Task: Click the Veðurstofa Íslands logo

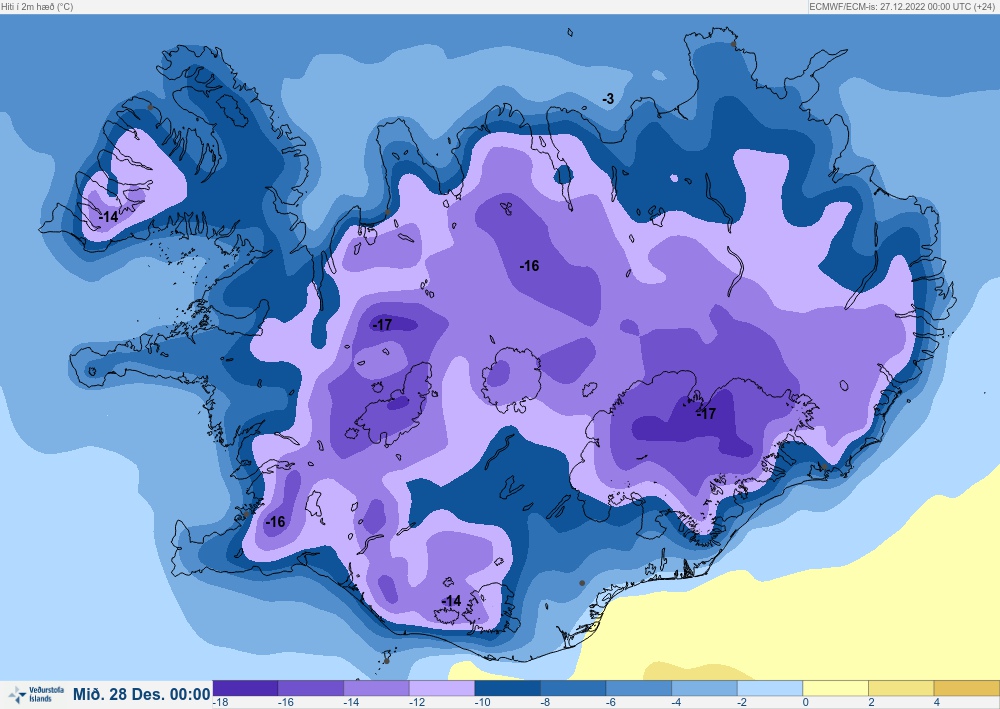Action: [36, 694]
